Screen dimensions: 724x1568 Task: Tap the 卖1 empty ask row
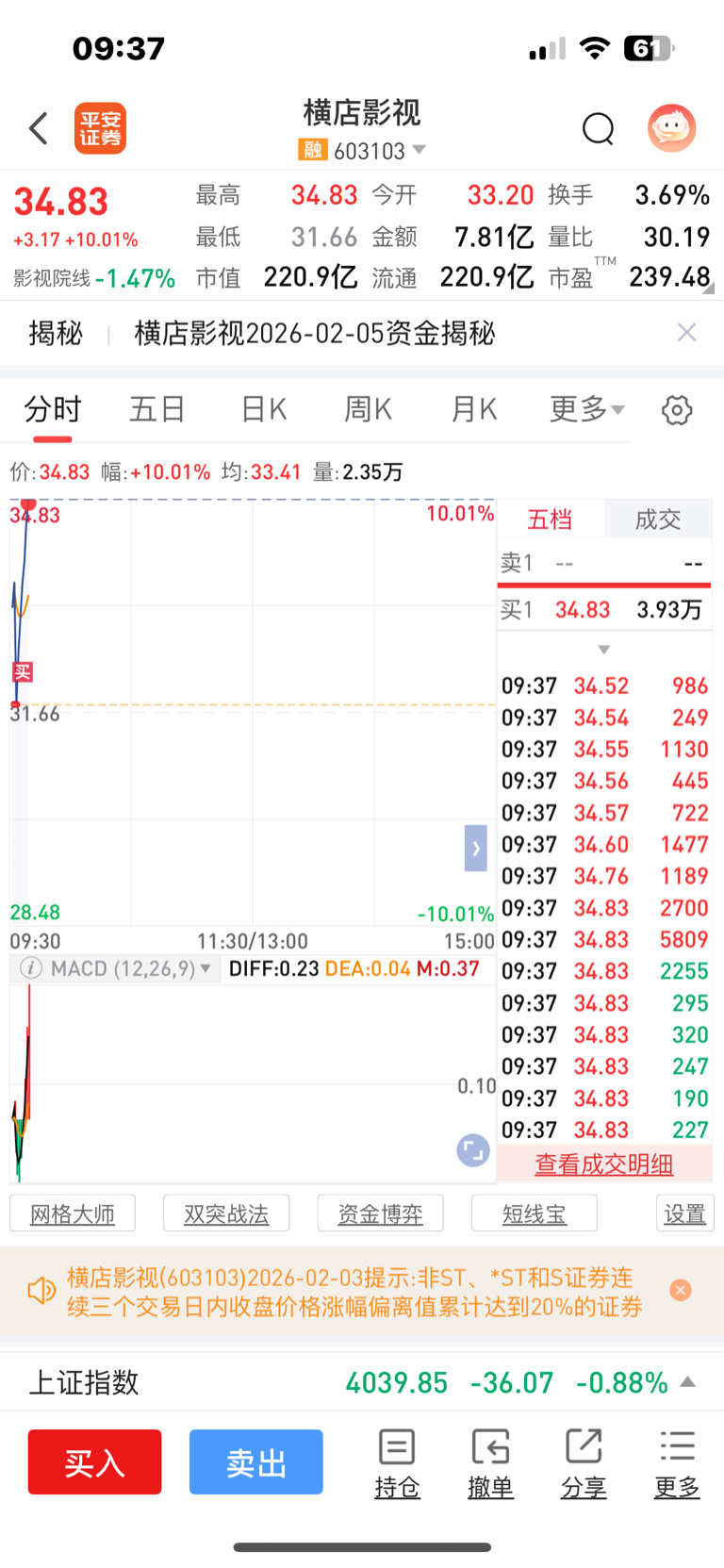[604, 563]
